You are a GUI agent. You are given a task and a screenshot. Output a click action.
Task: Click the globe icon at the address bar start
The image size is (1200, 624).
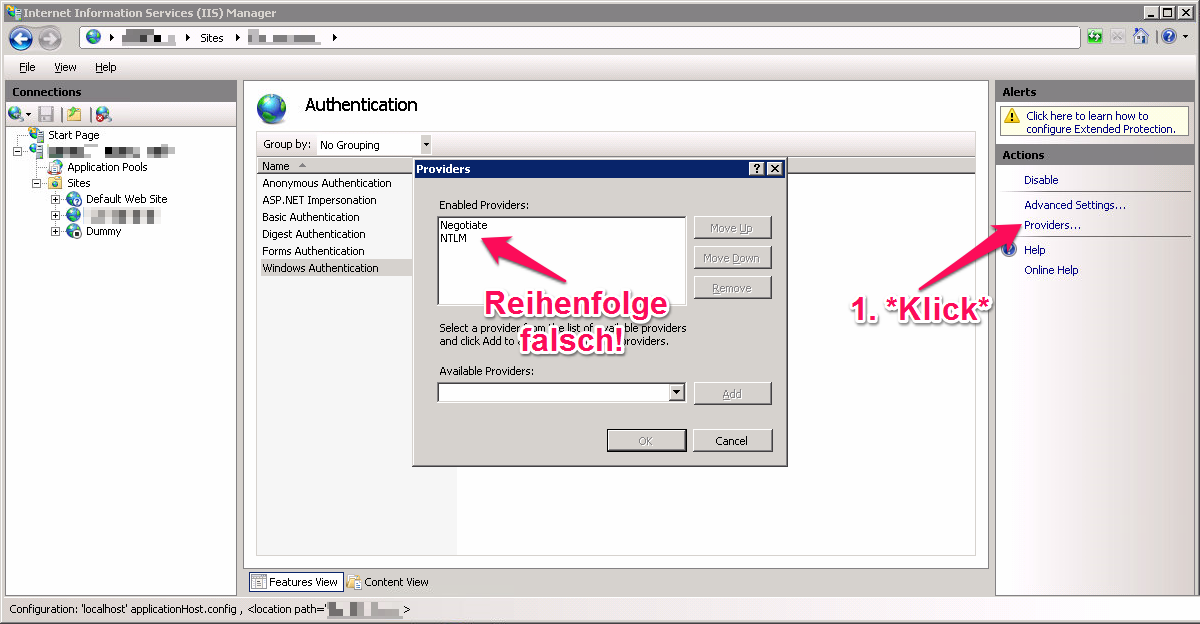coord(94,37)
